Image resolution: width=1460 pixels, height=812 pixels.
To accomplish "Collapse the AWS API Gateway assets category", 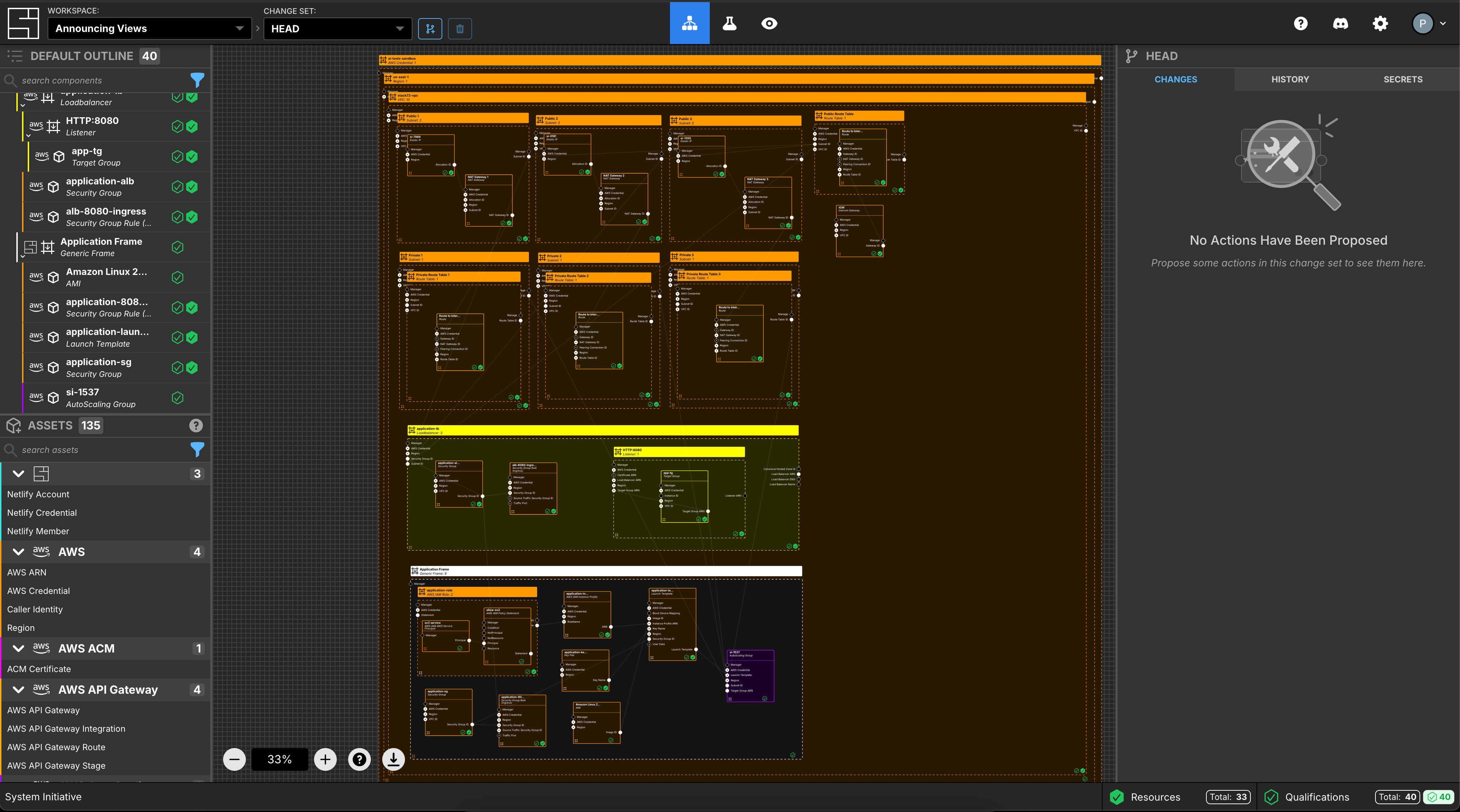I will pos(19,689).
